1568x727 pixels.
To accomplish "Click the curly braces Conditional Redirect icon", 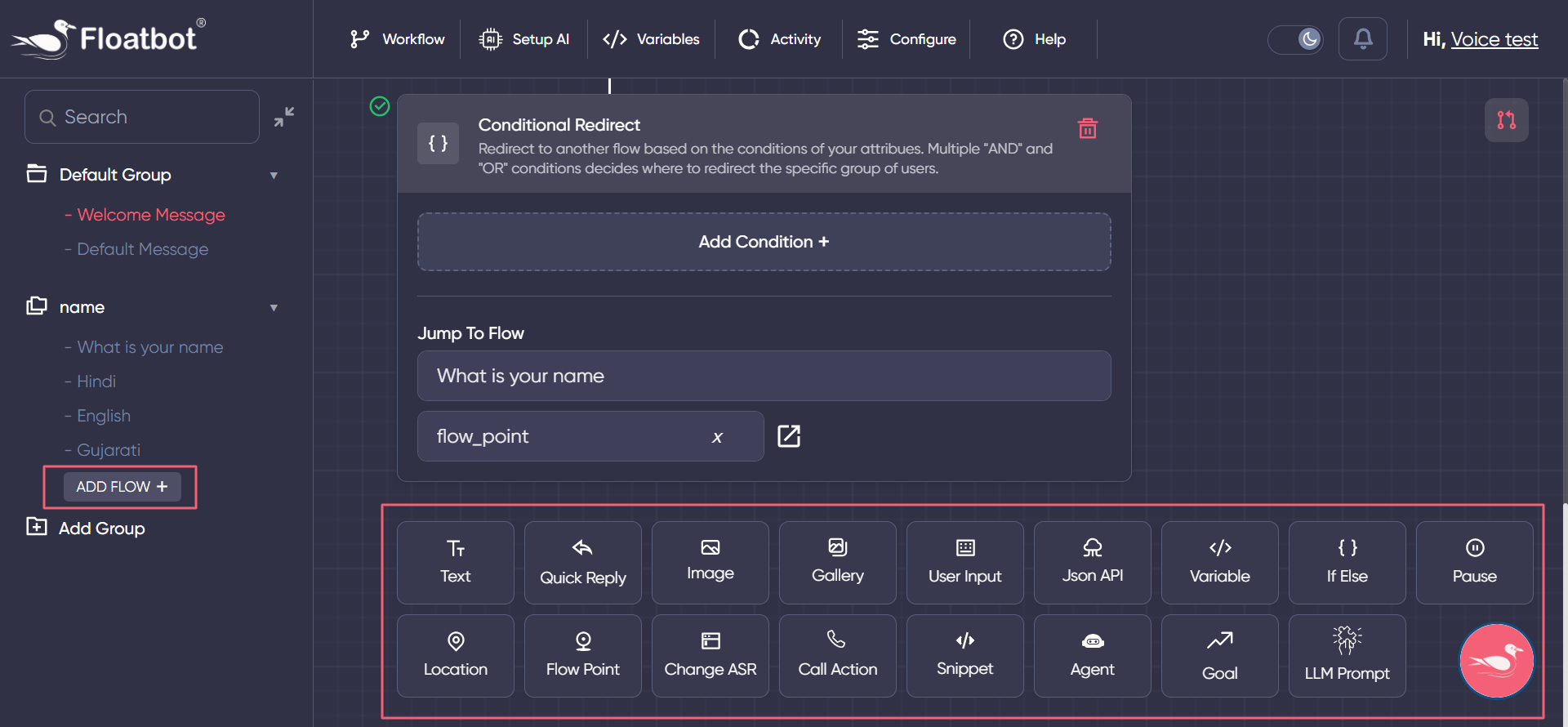I will point(439,144).
